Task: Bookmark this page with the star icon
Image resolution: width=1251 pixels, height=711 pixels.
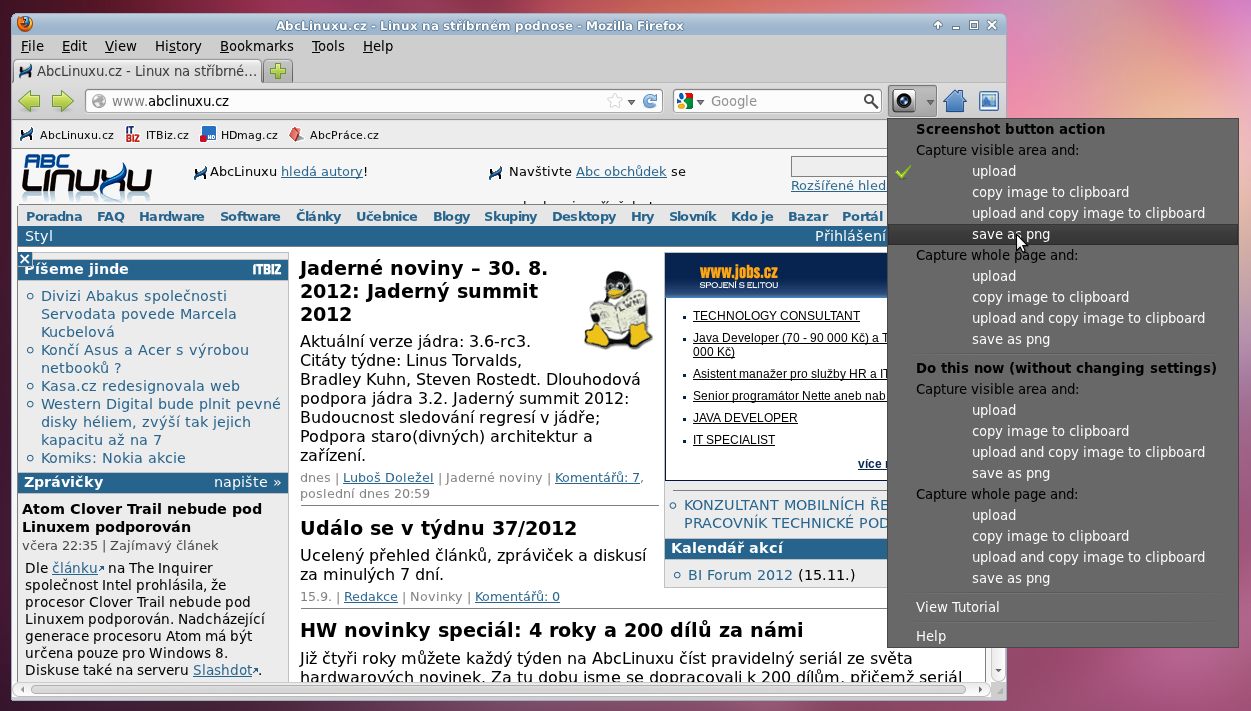Action: pos(614,101)
